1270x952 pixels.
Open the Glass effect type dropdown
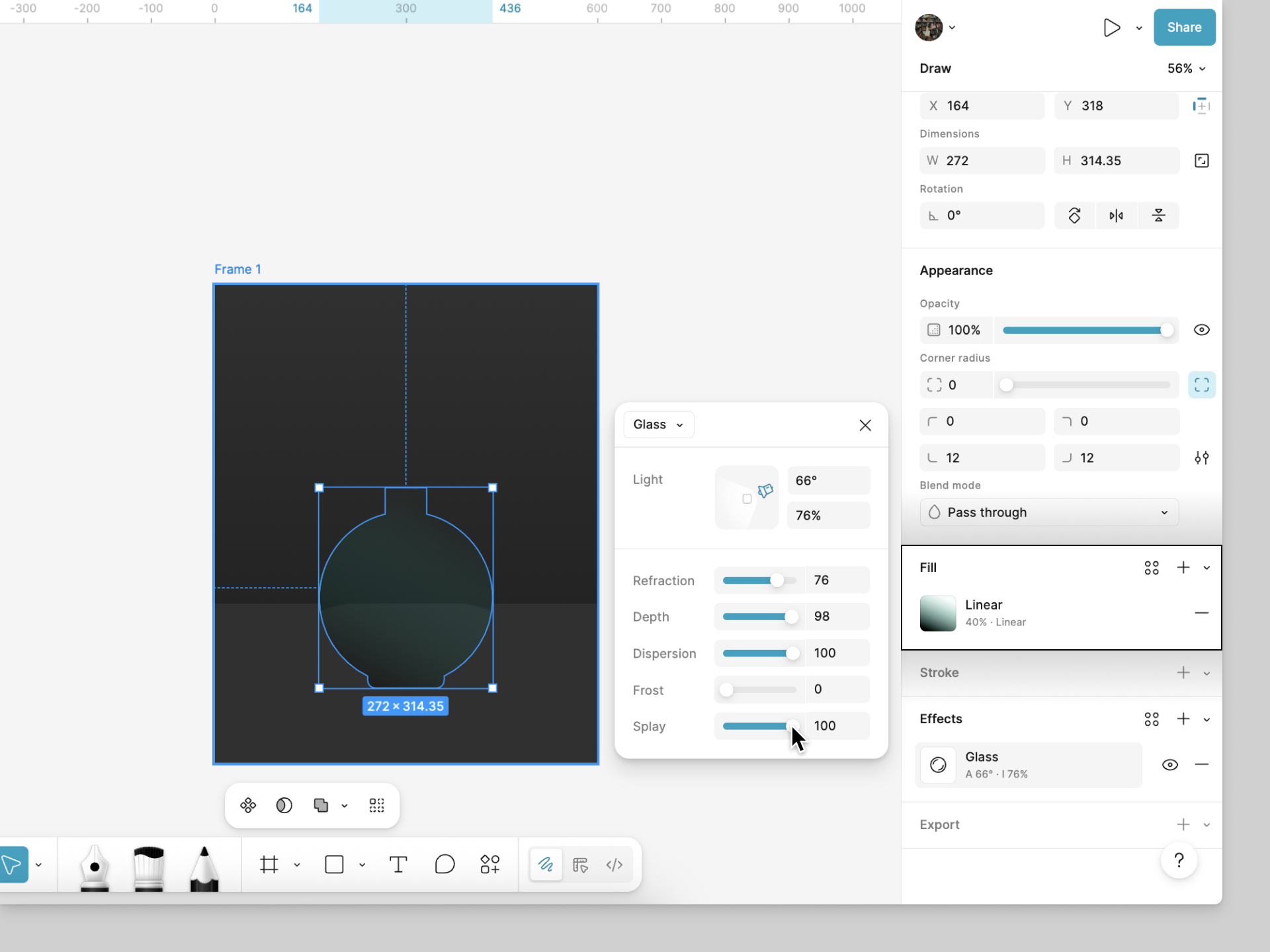658,424
